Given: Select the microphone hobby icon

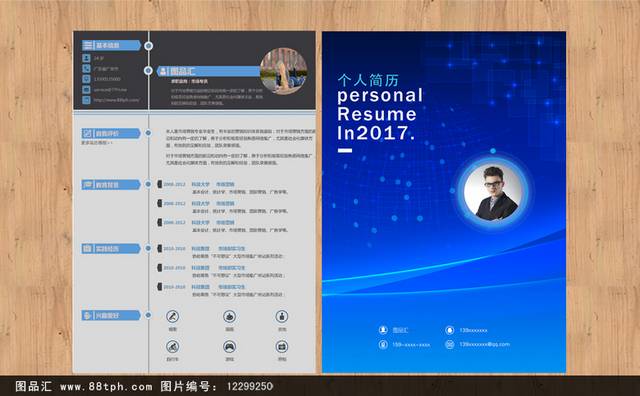Looking at the screenshot, I should [x=173, y=316].
